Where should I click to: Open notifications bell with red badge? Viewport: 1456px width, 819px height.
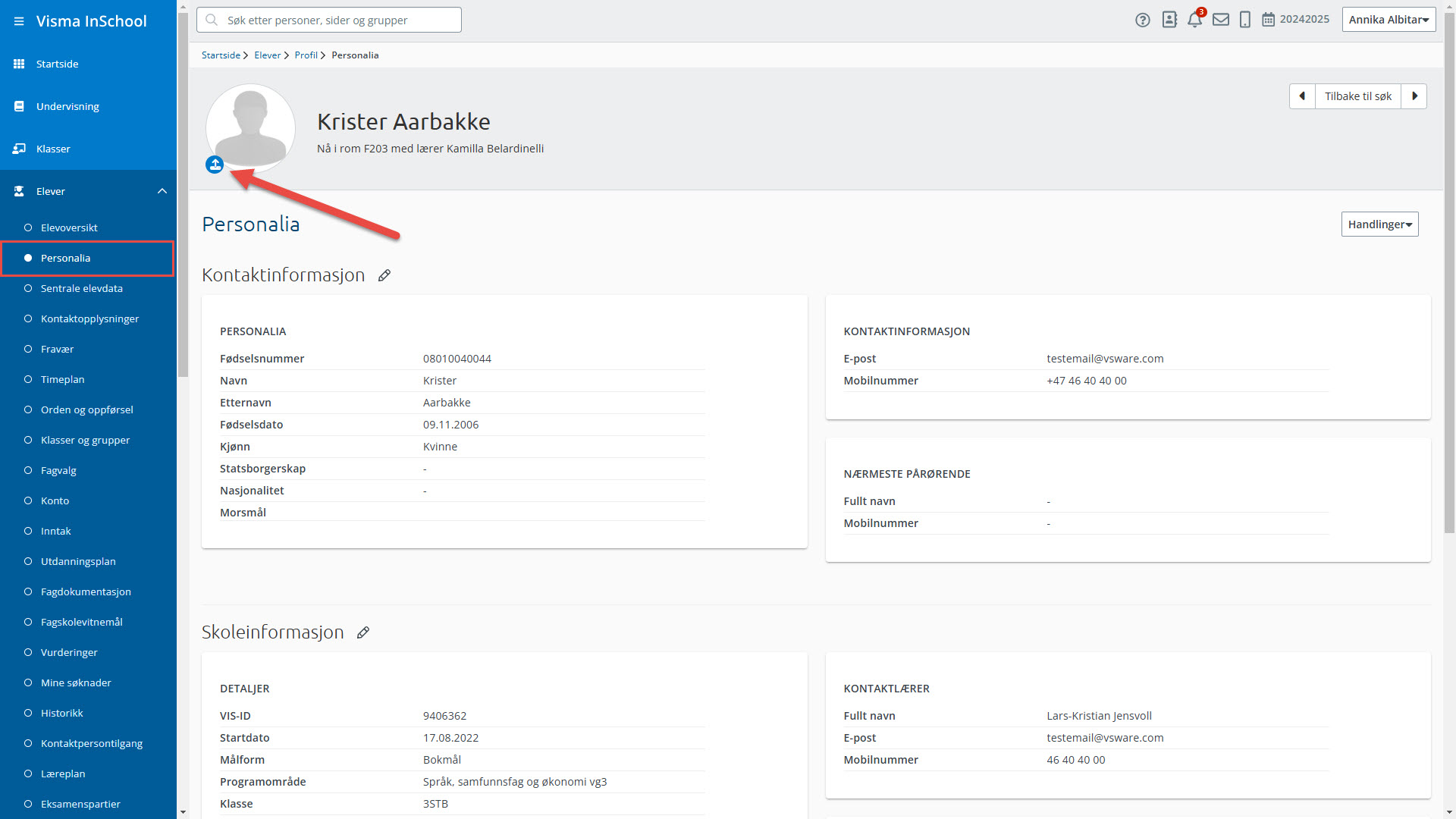click(x=1194, y=20)
